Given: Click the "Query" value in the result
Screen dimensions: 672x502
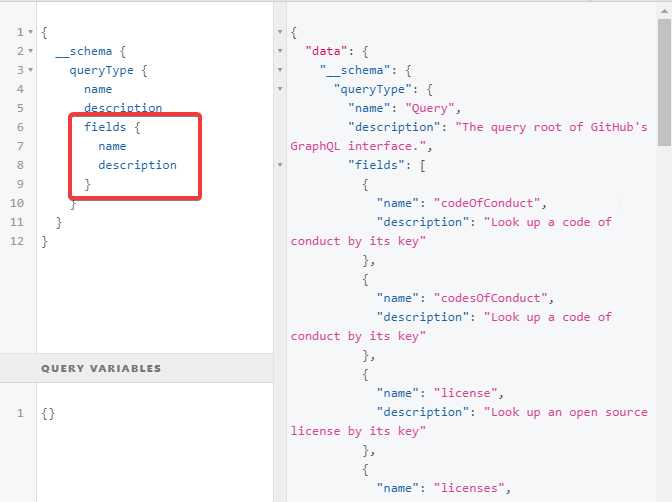Looking at the screenshot, I should [430, 108].
